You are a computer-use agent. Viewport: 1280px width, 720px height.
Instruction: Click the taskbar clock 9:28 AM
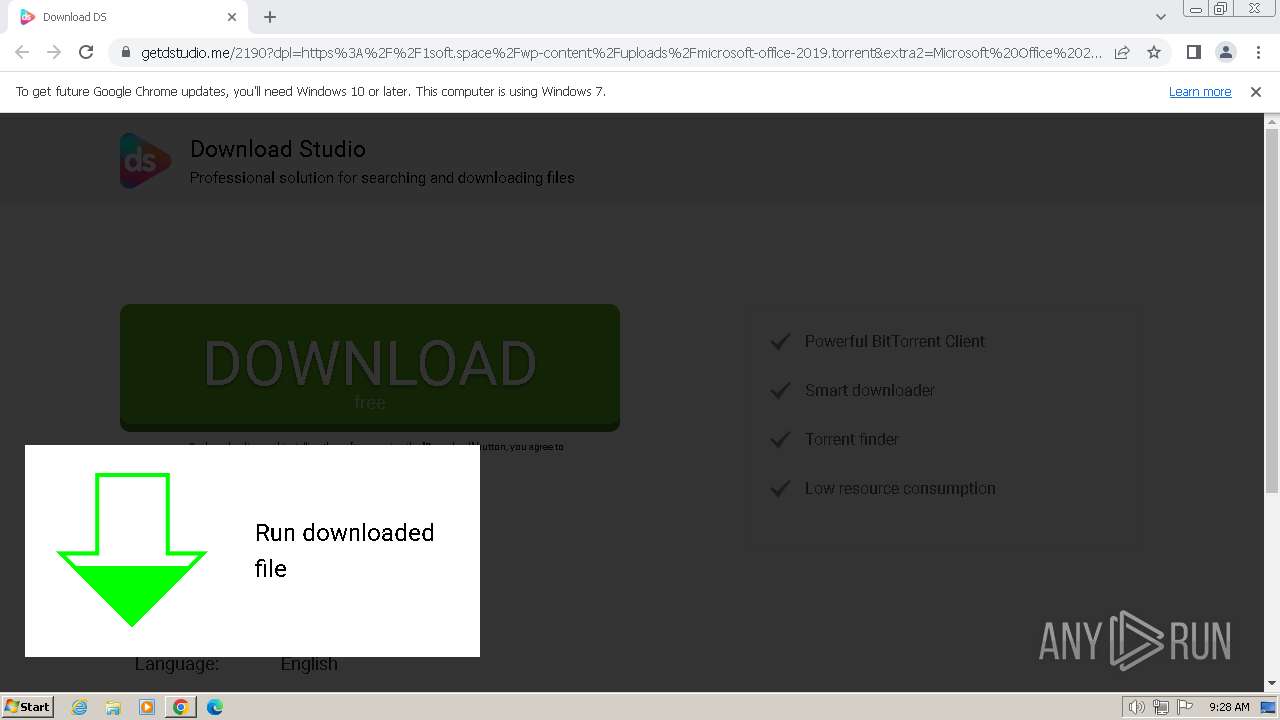click(1229, 707)
